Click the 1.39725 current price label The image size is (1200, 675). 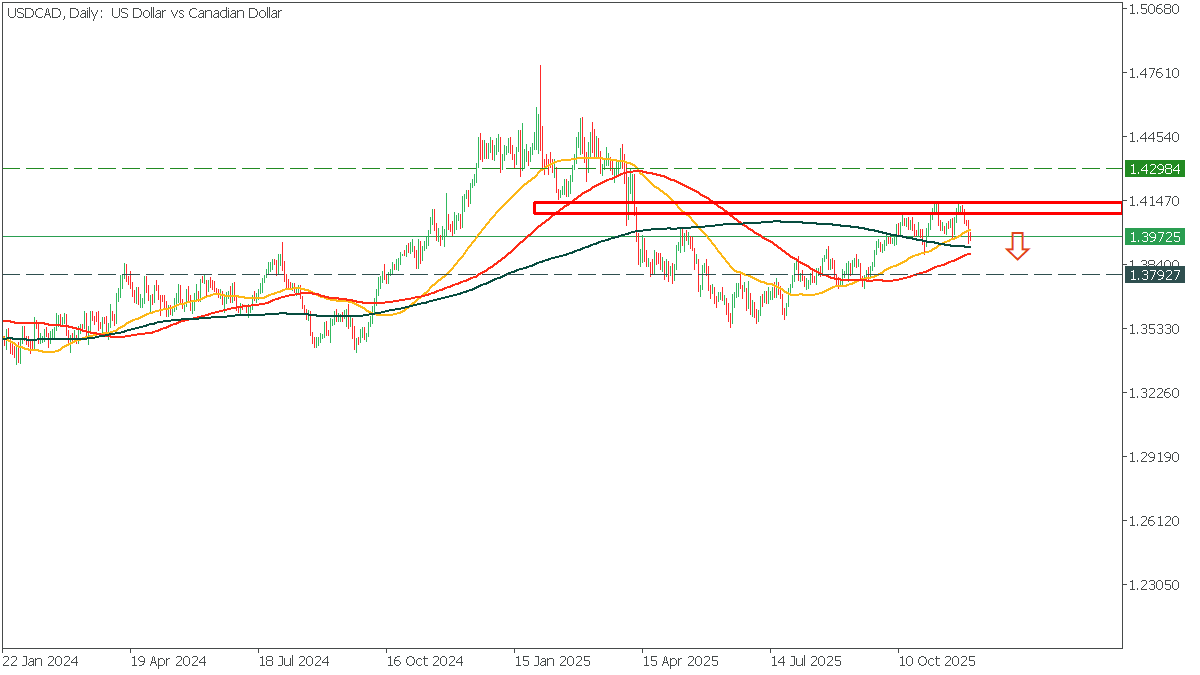pos(1154,237)
